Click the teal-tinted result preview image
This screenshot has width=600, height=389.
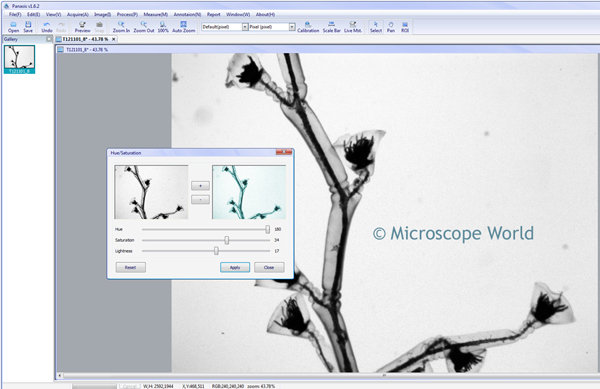pos(249,192)
